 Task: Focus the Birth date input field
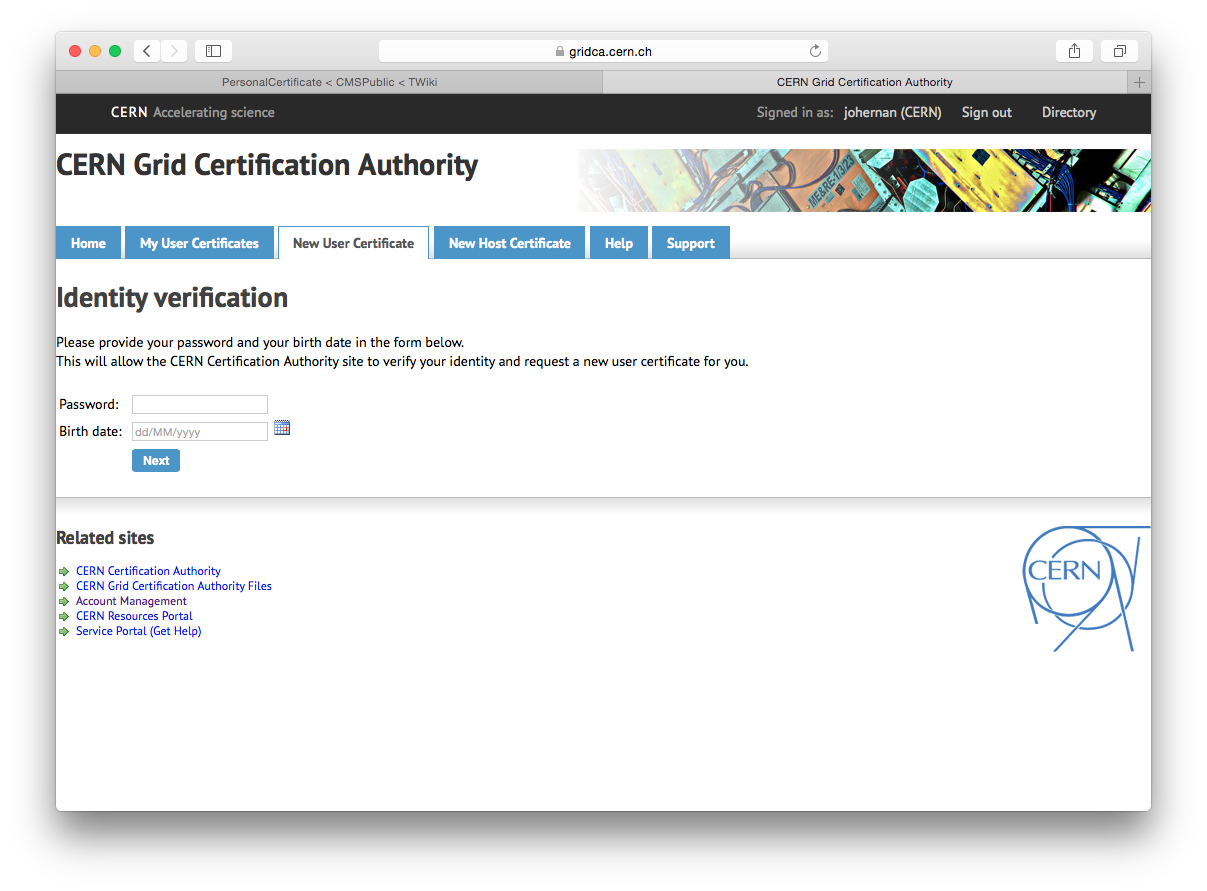(x=200, y=431)
